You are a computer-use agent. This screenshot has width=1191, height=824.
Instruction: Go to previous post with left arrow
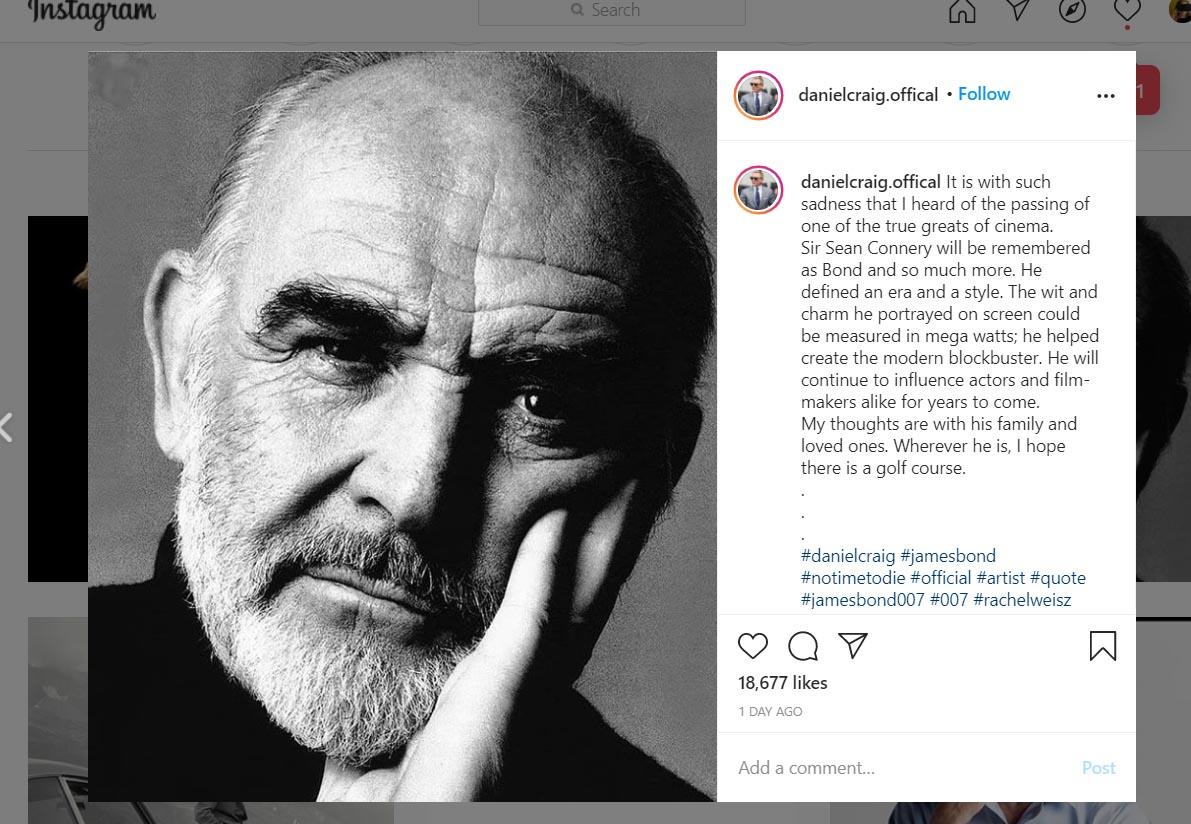tap(6, 428)
